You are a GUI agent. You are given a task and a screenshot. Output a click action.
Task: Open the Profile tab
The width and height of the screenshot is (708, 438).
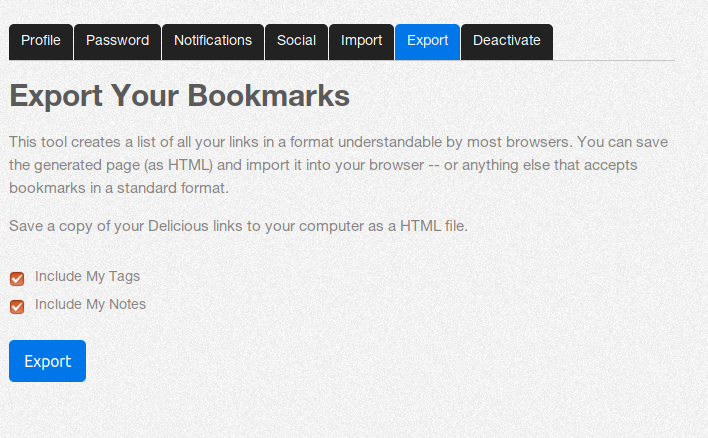coord(41,41)
